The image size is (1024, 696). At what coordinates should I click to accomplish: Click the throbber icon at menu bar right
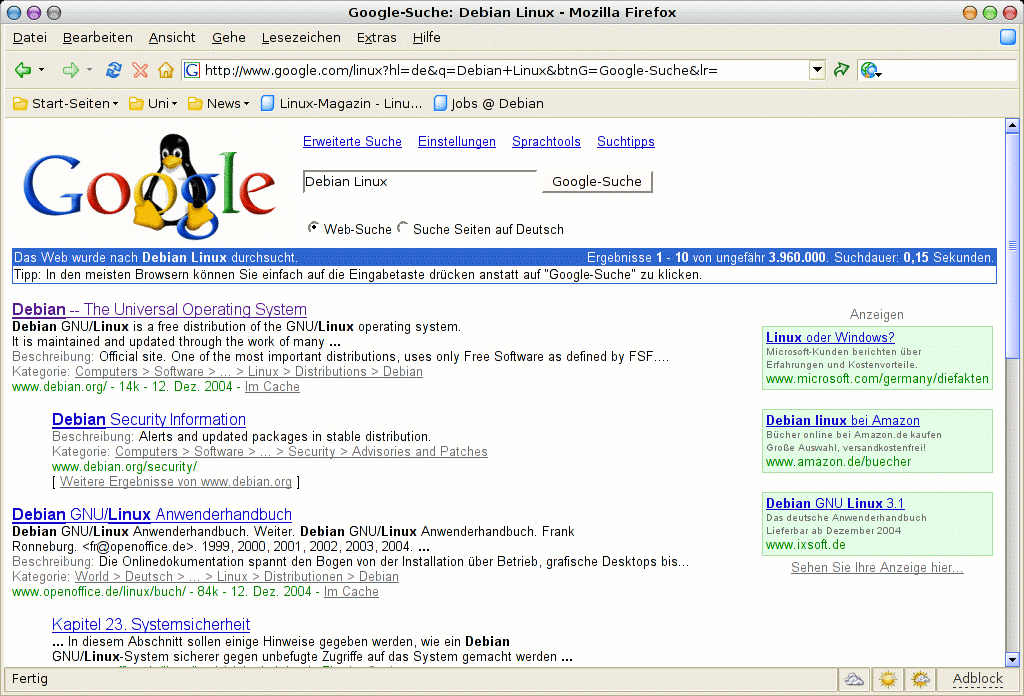(1008, 37)
